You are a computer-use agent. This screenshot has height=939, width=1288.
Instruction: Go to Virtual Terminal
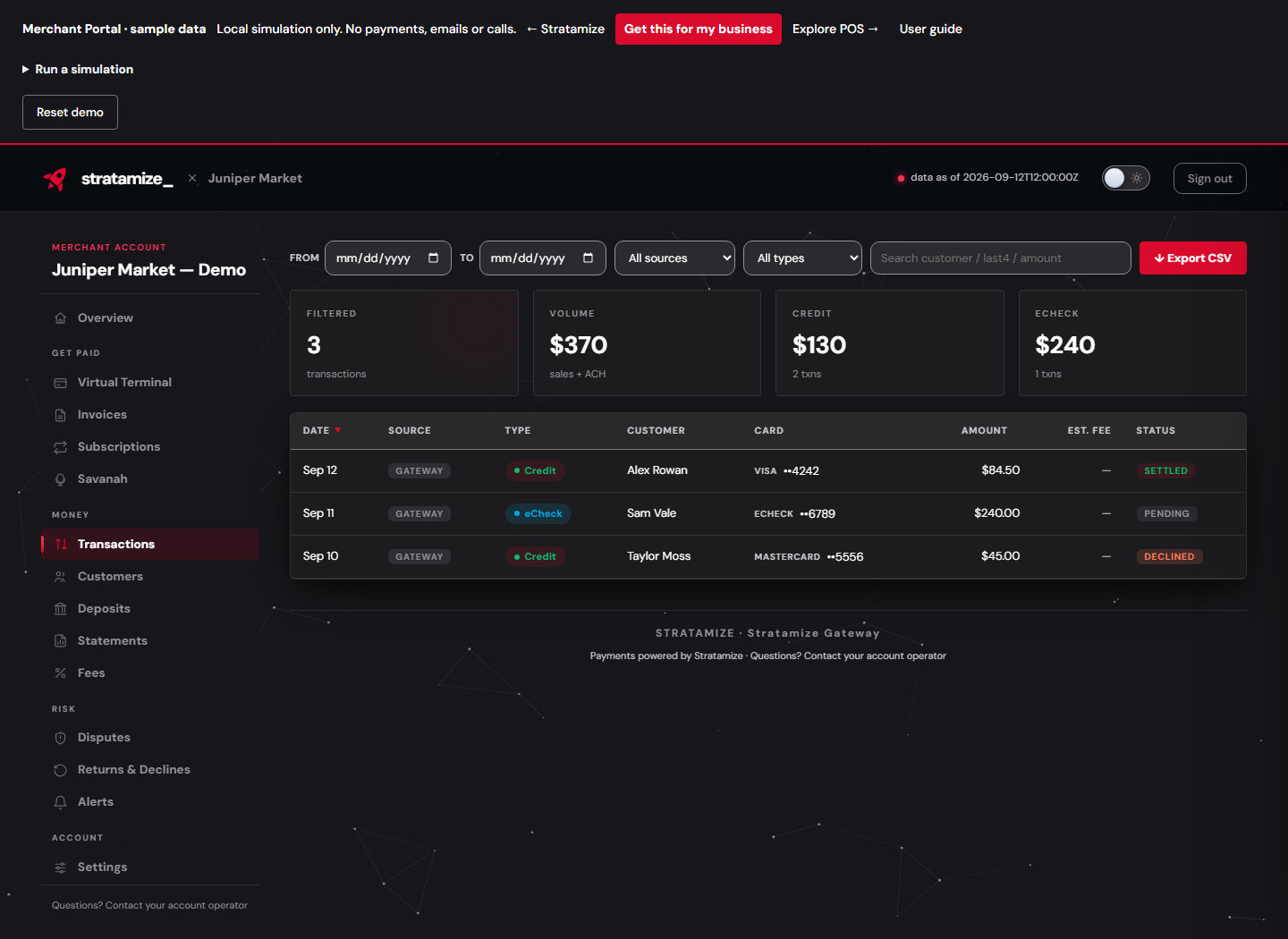(x=150, y=383)
